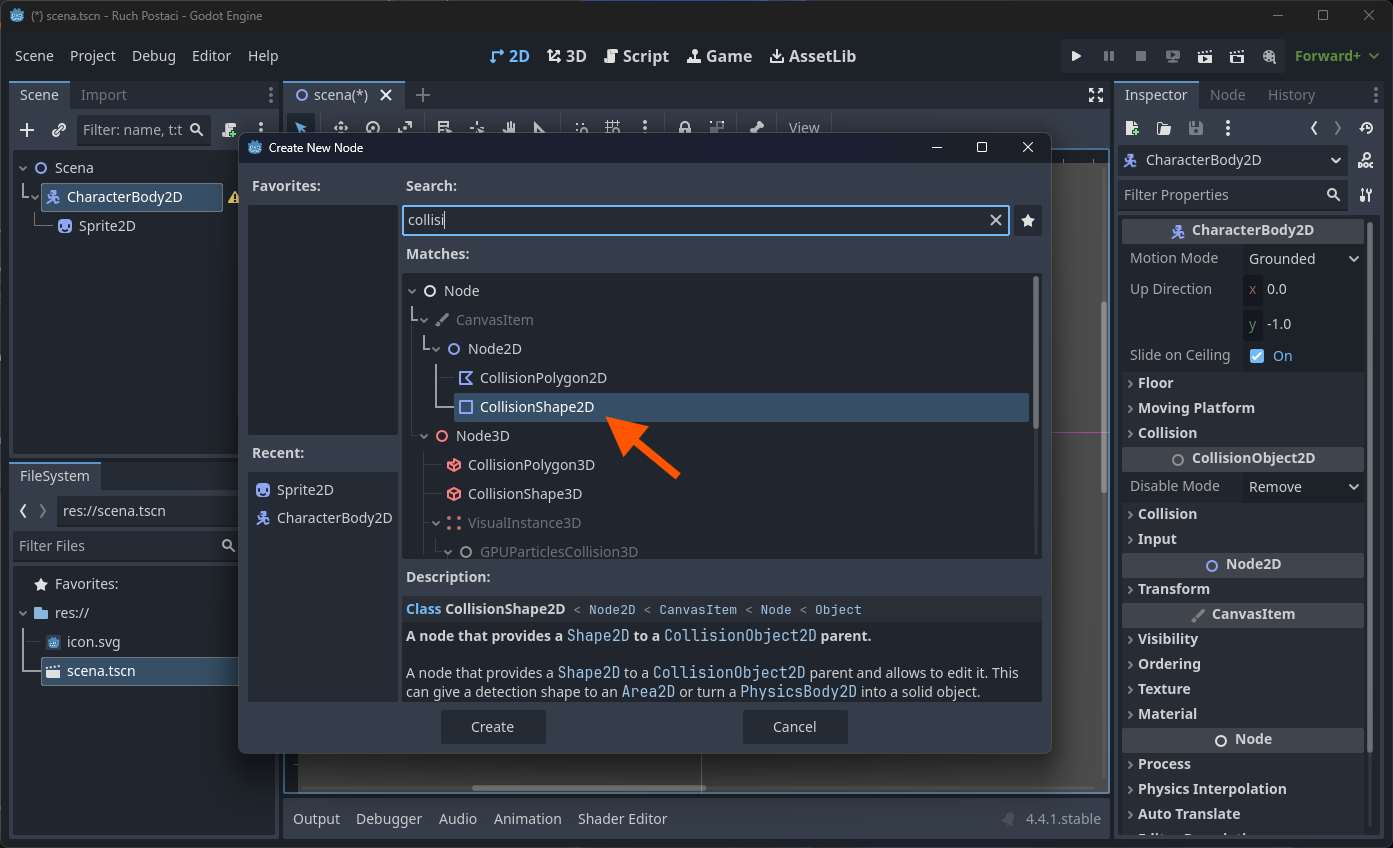Clear search text with X icon
This screenshot has width=1393, height=848.
996,221
